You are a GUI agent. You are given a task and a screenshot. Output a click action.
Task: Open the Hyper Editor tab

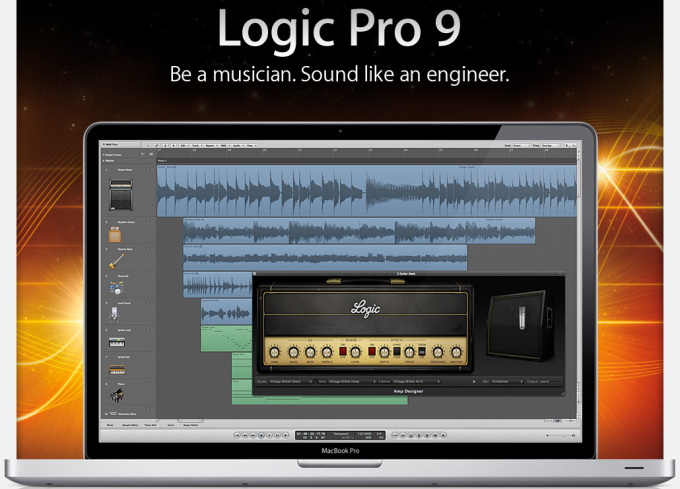(191, 425)
